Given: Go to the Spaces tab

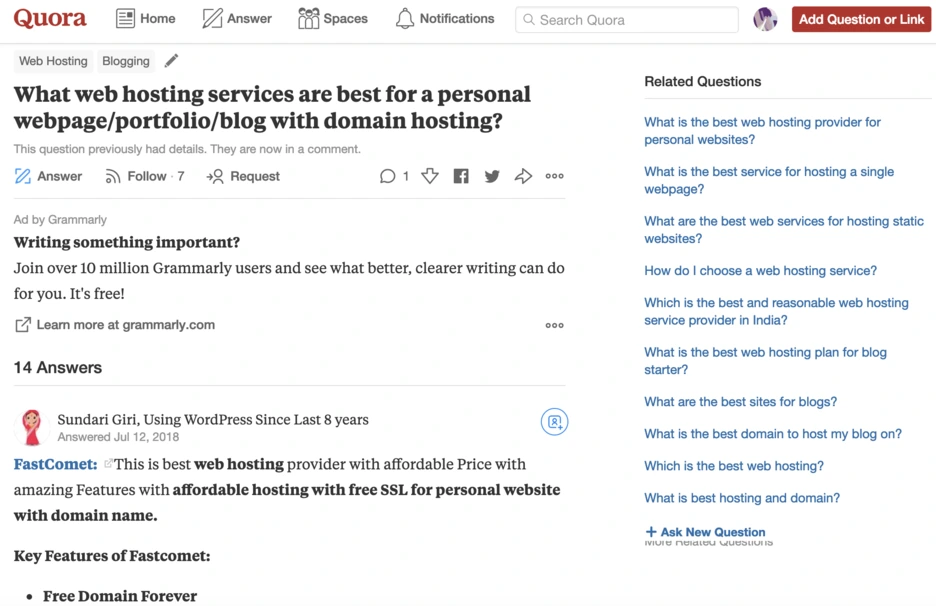Looking at the screenshot, I should pos(333,19).
